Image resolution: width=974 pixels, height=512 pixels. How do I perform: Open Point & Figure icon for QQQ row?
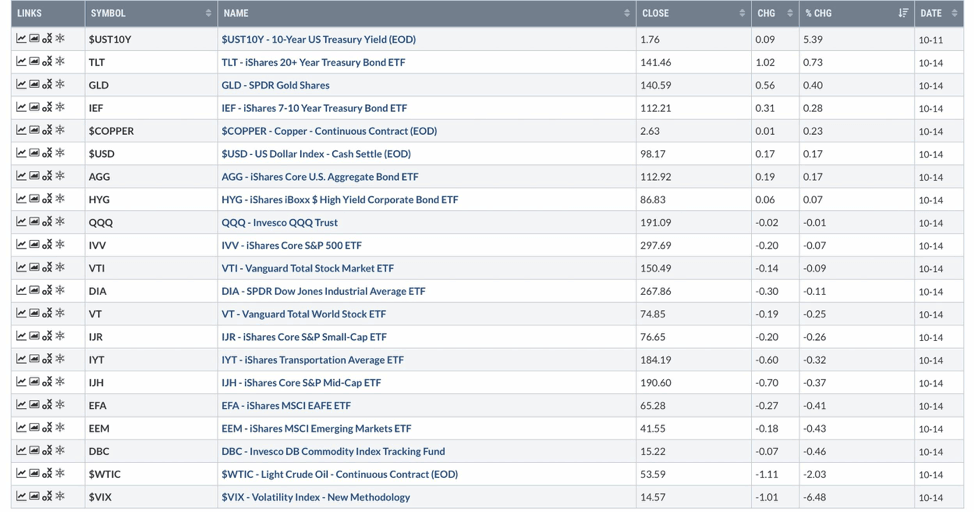(x=47, y=222)
